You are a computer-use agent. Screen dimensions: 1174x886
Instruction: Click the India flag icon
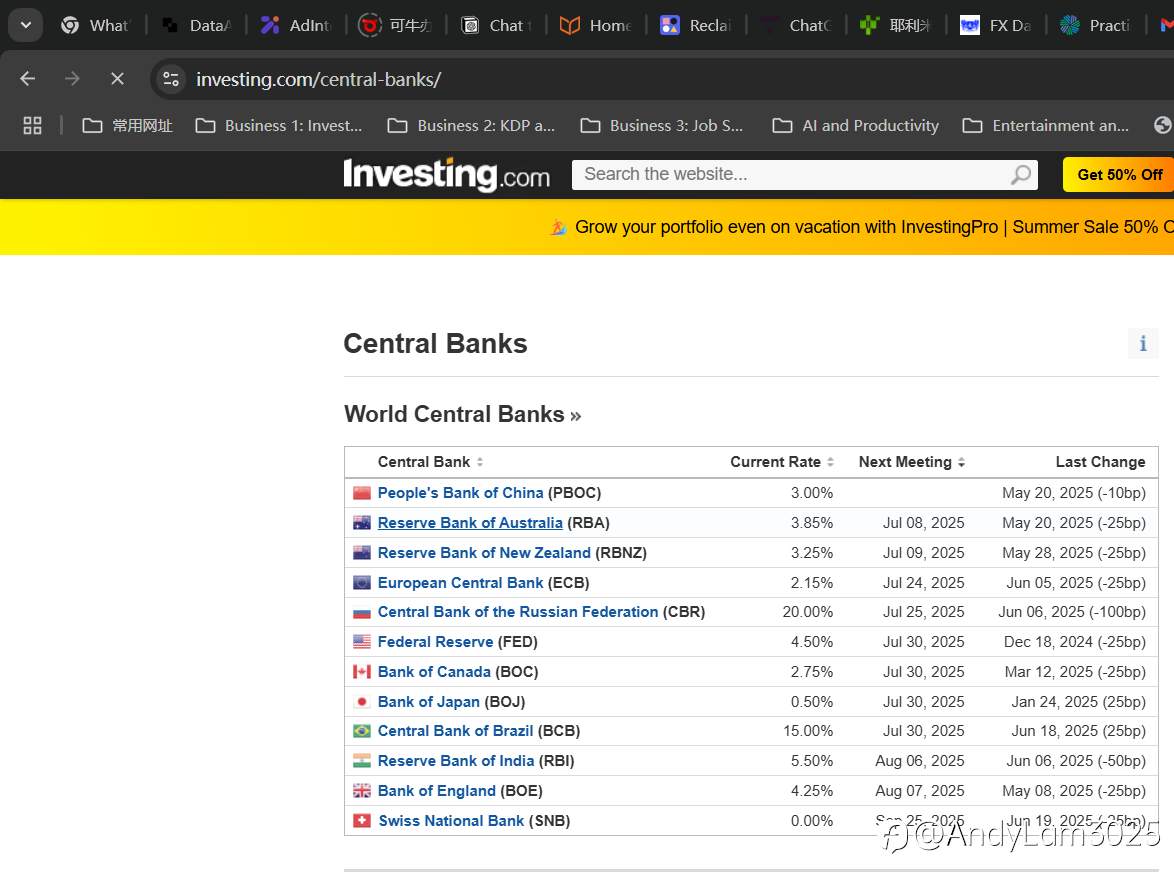362,761
